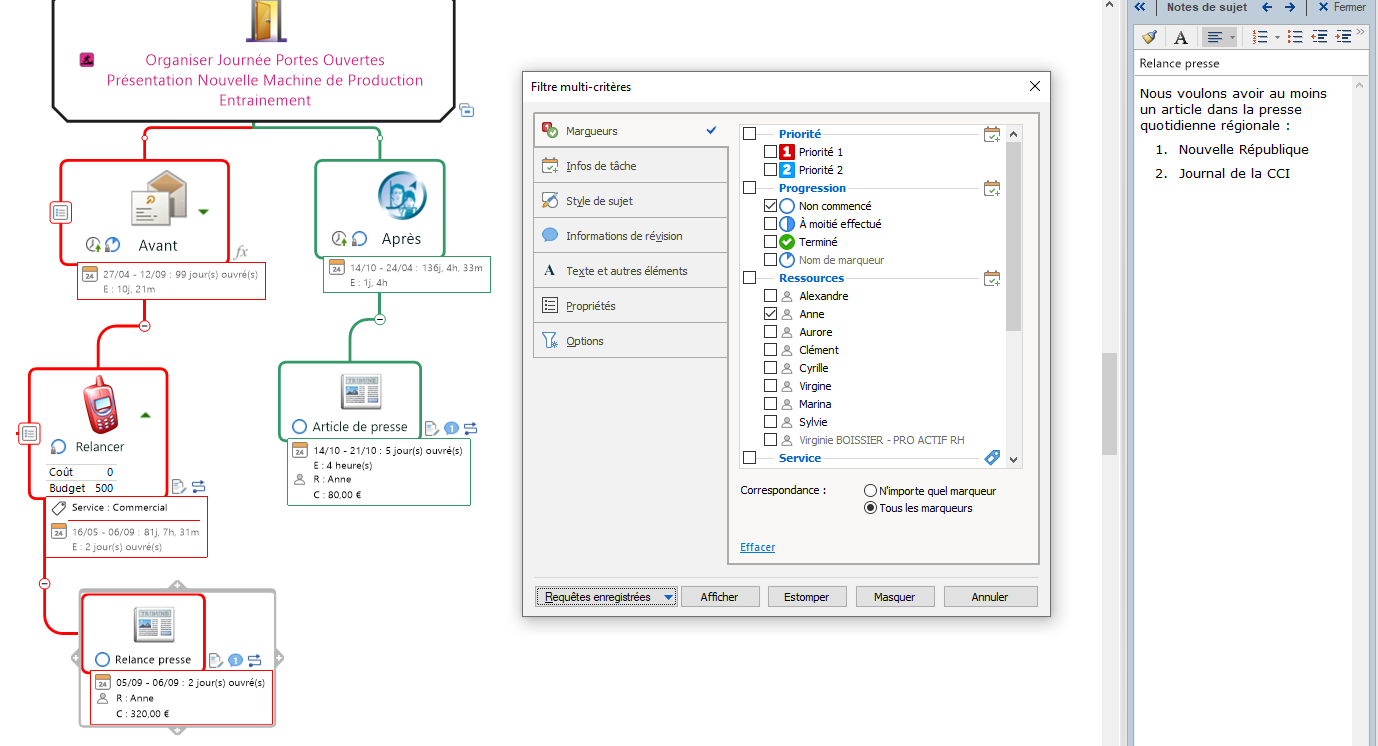Click the format painter brush in notes toolbar
Screen dimensions: 1378x746
coord(1150,37)
